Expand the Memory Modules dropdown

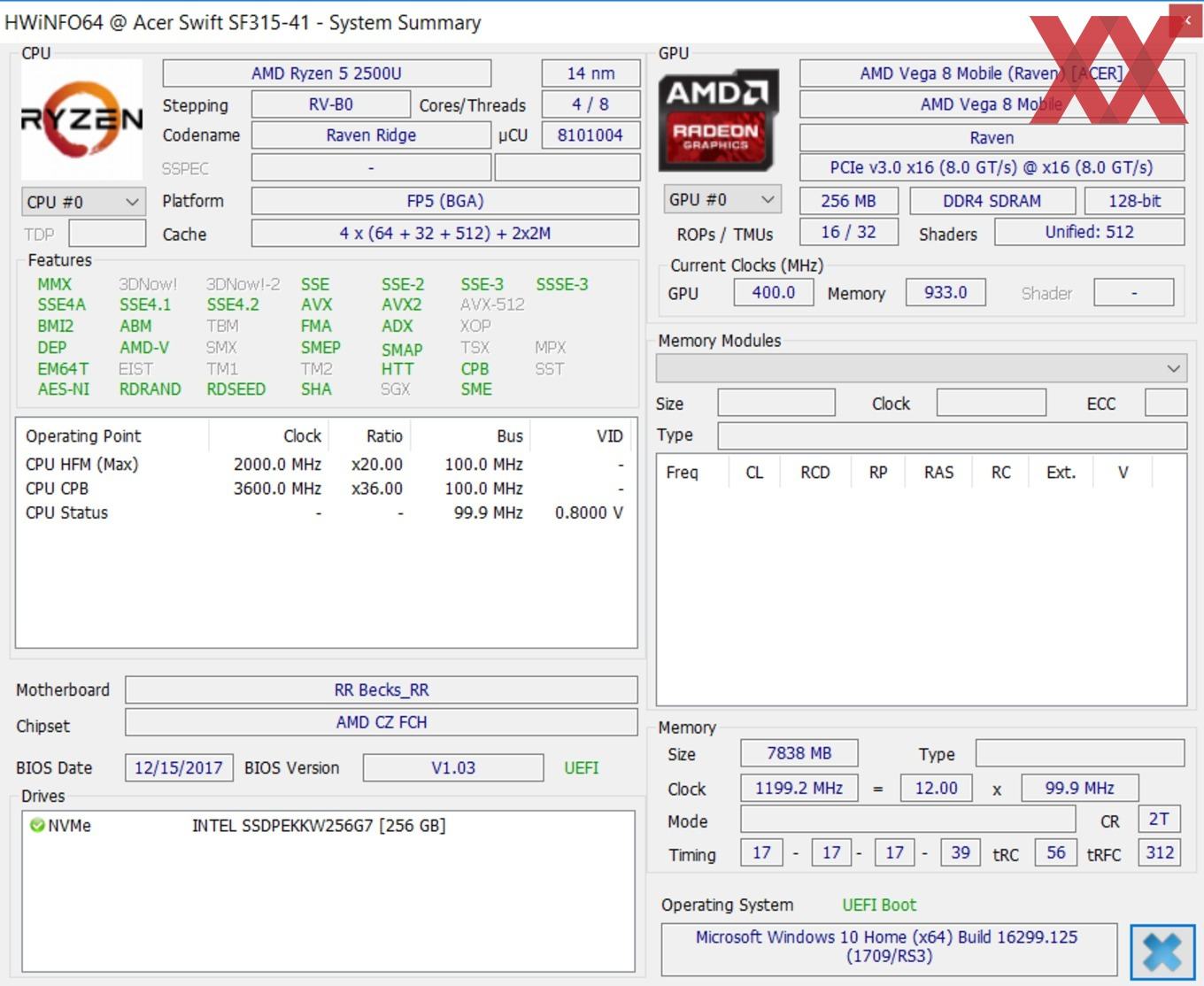(921, 368)
